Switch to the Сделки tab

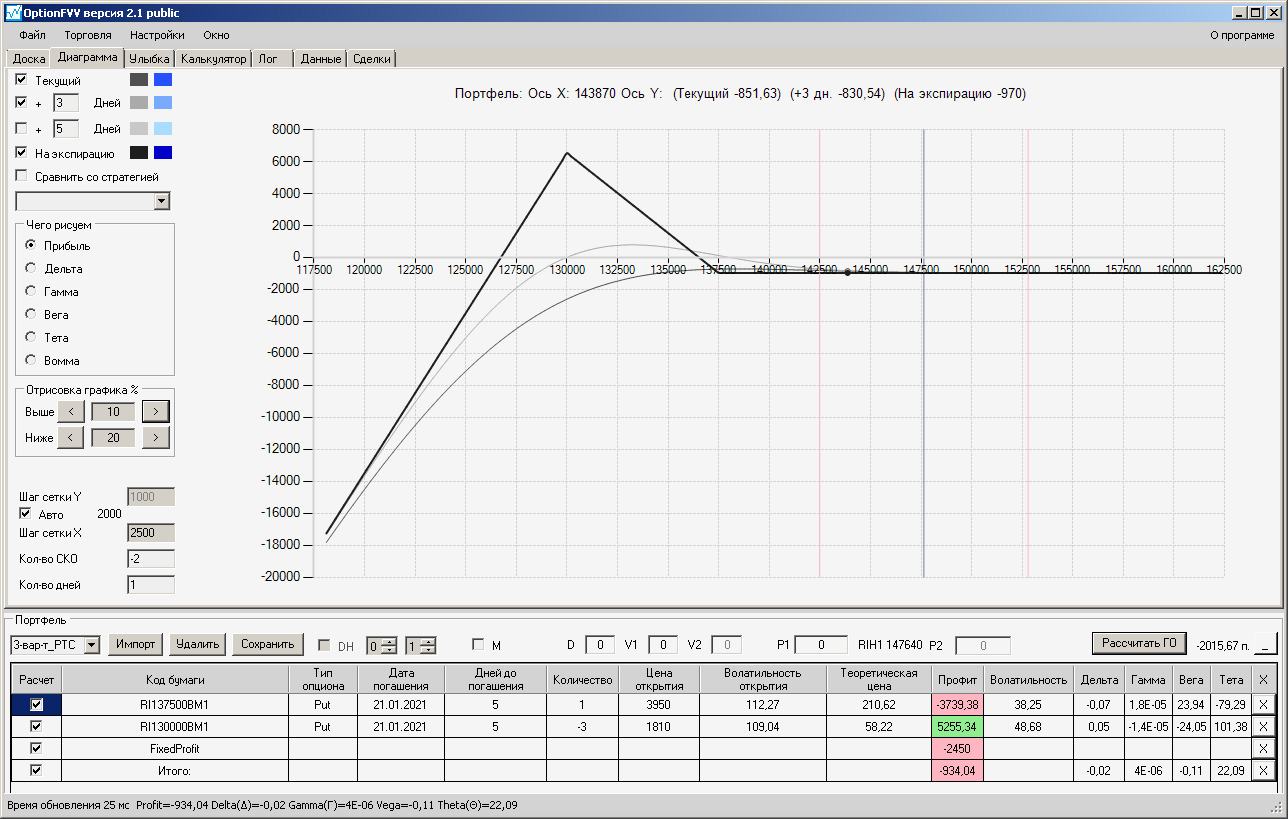coord(372,59)
